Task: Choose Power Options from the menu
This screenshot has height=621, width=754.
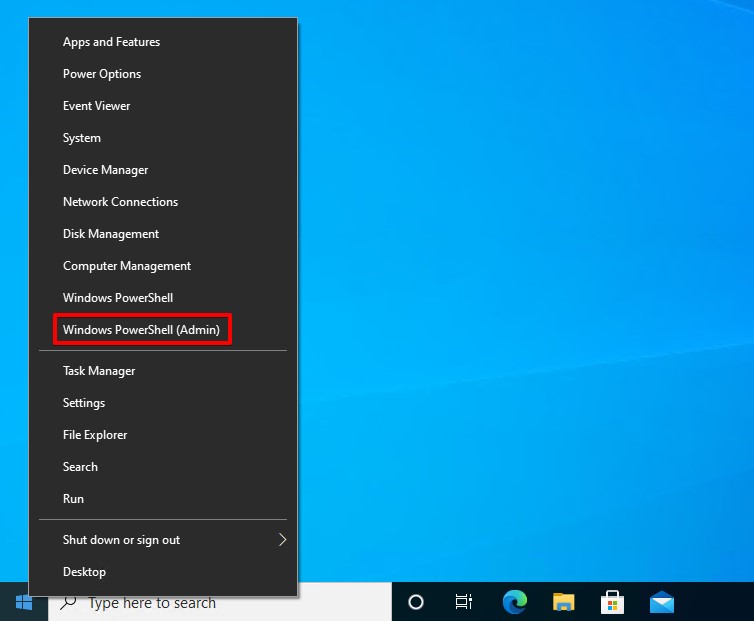Action: click(x=102, y=74)
